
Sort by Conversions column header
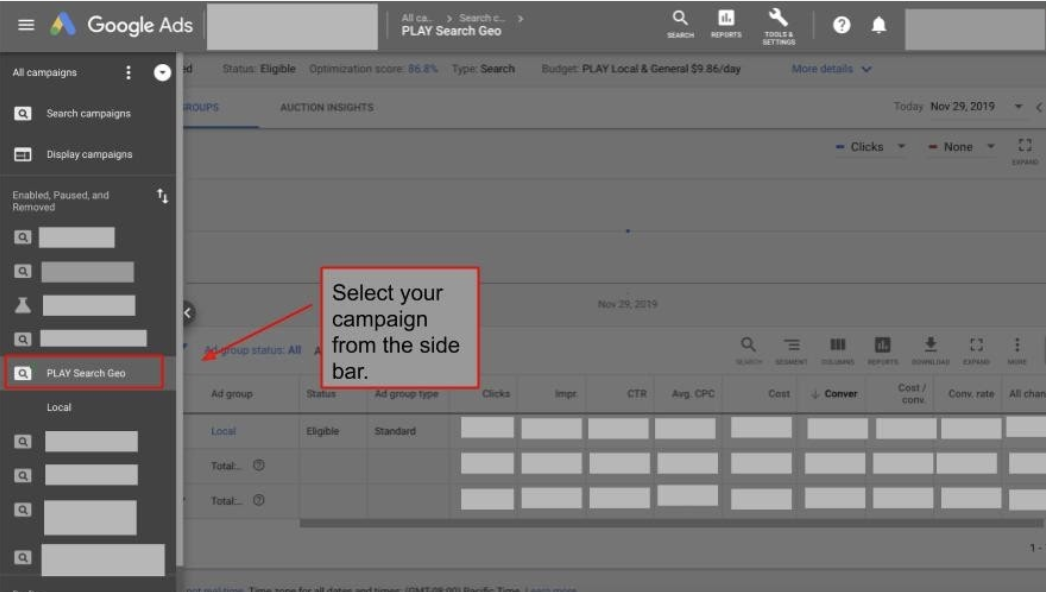tap(834, 394)
